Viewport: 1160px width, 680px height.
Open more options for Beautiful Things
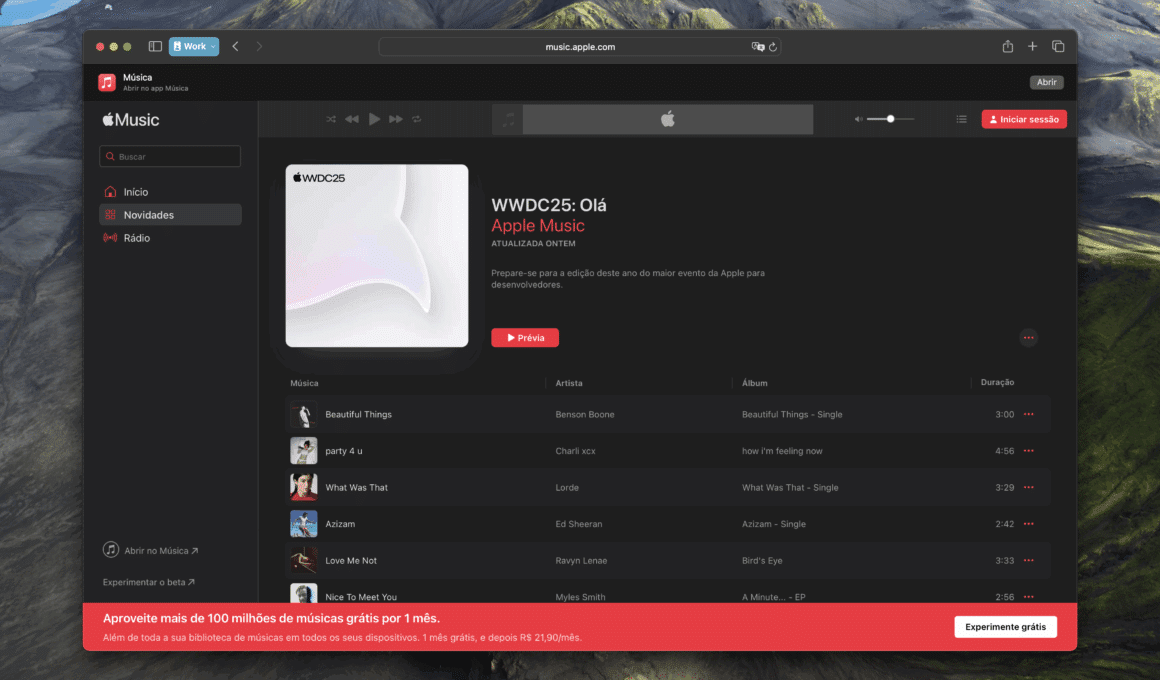[x=1028, y=414]
